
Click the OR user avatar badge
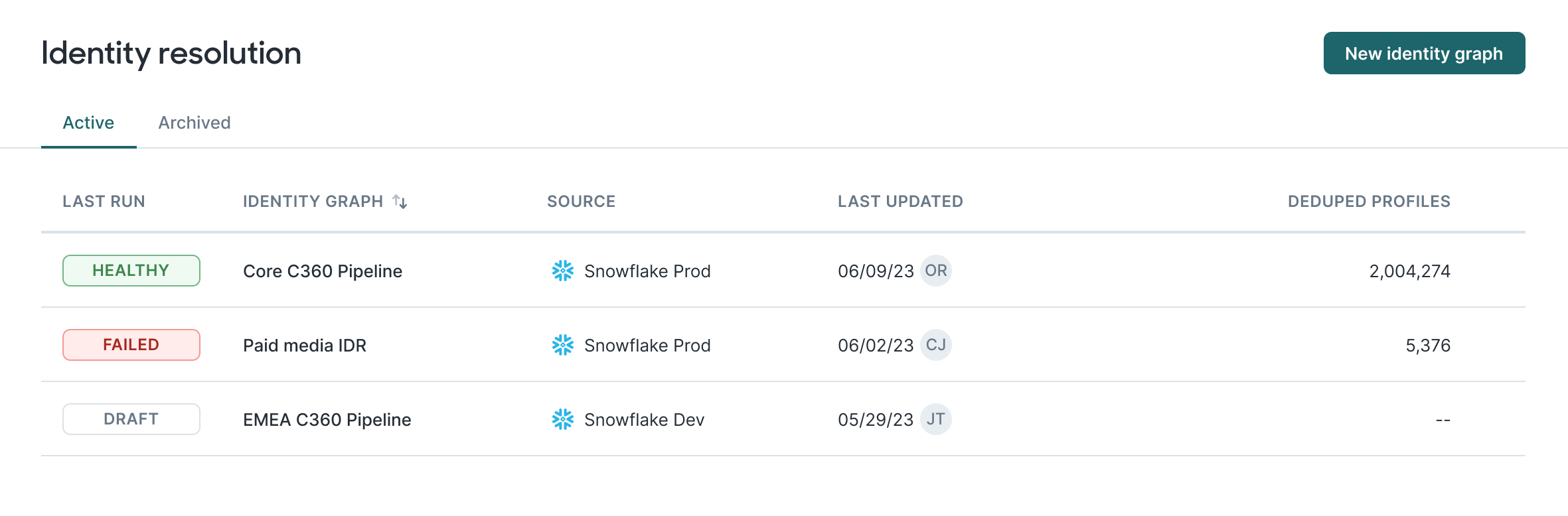[x=935, y=271]
